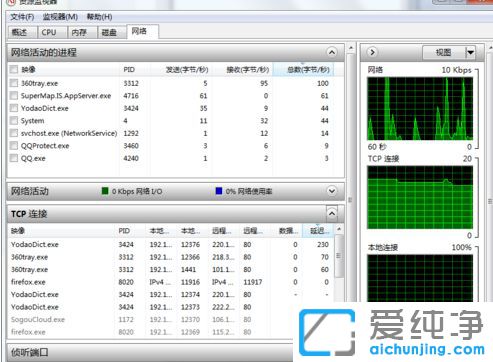
Task: Switch to the CPU tab
Action: point(51,32)
